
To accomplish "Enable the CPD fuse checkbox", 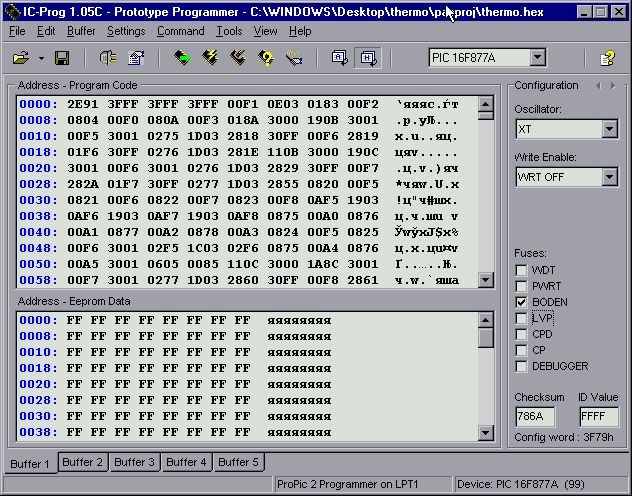I will tap(521, 334).
